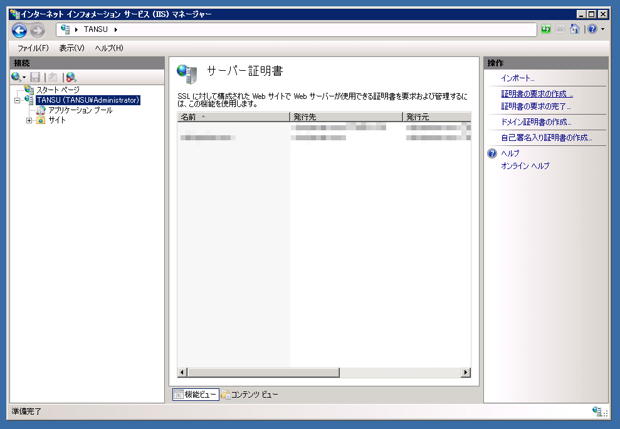This screenshot has width=620, height=429.
Task: Click the アプリケーション プール icon
Action: [x=41, y=110]
